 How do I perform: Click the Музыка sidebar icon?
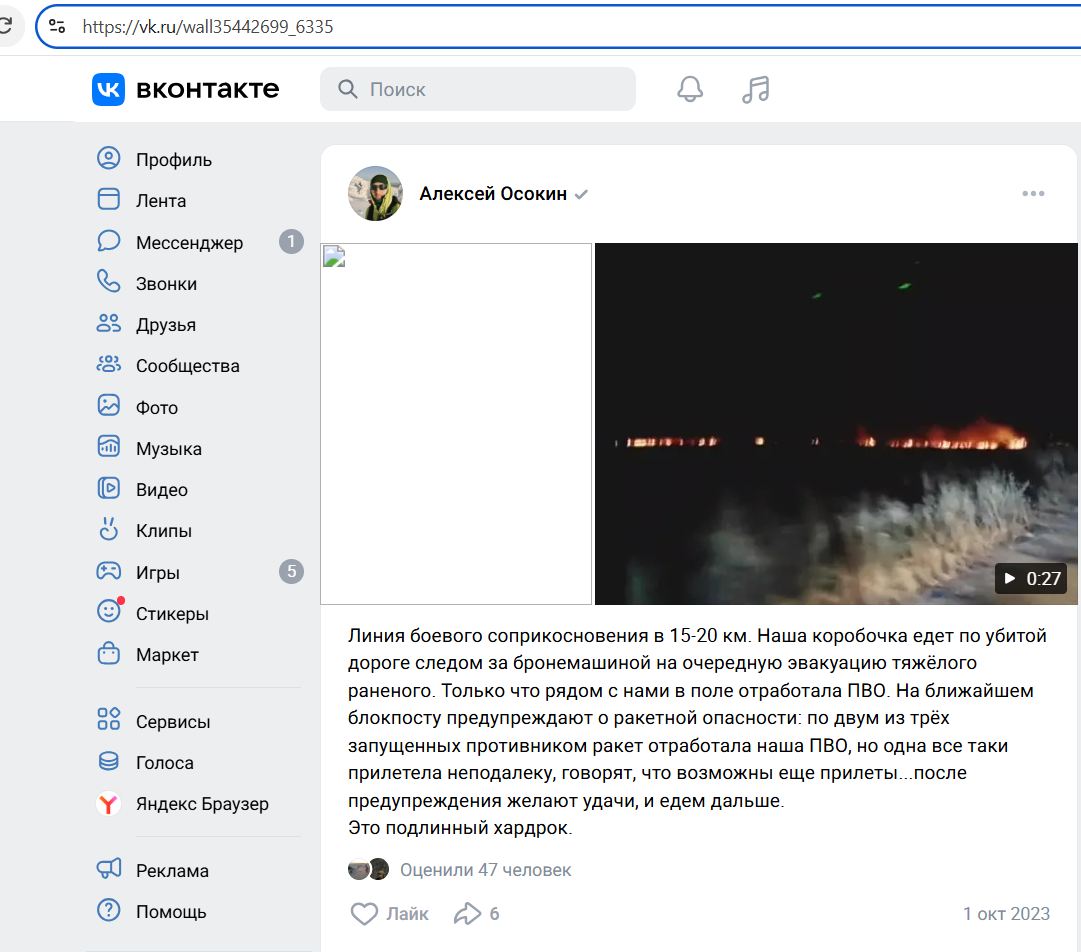tap(108, 447)
